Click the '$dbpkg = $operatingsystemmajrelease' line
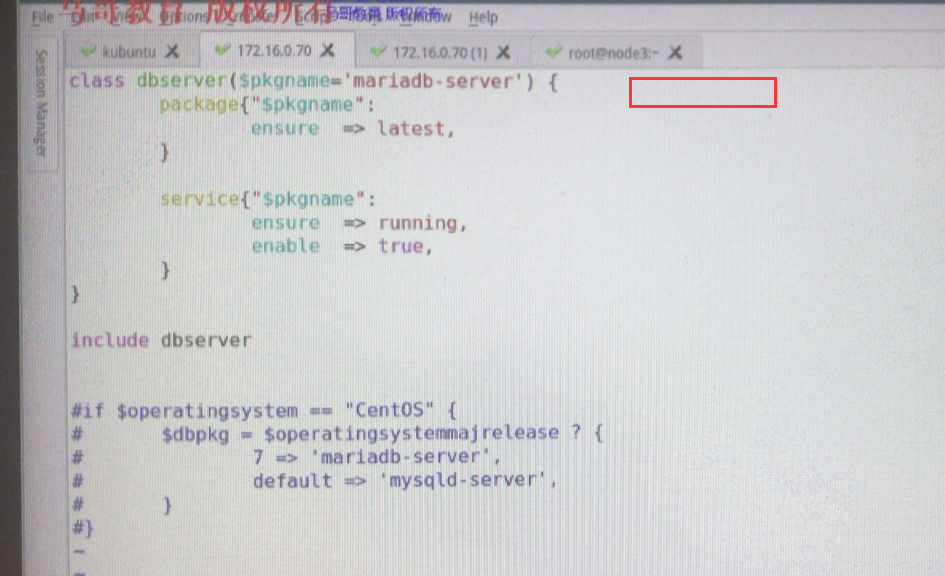This screenshot has height=576, width=945. point(382,434)
